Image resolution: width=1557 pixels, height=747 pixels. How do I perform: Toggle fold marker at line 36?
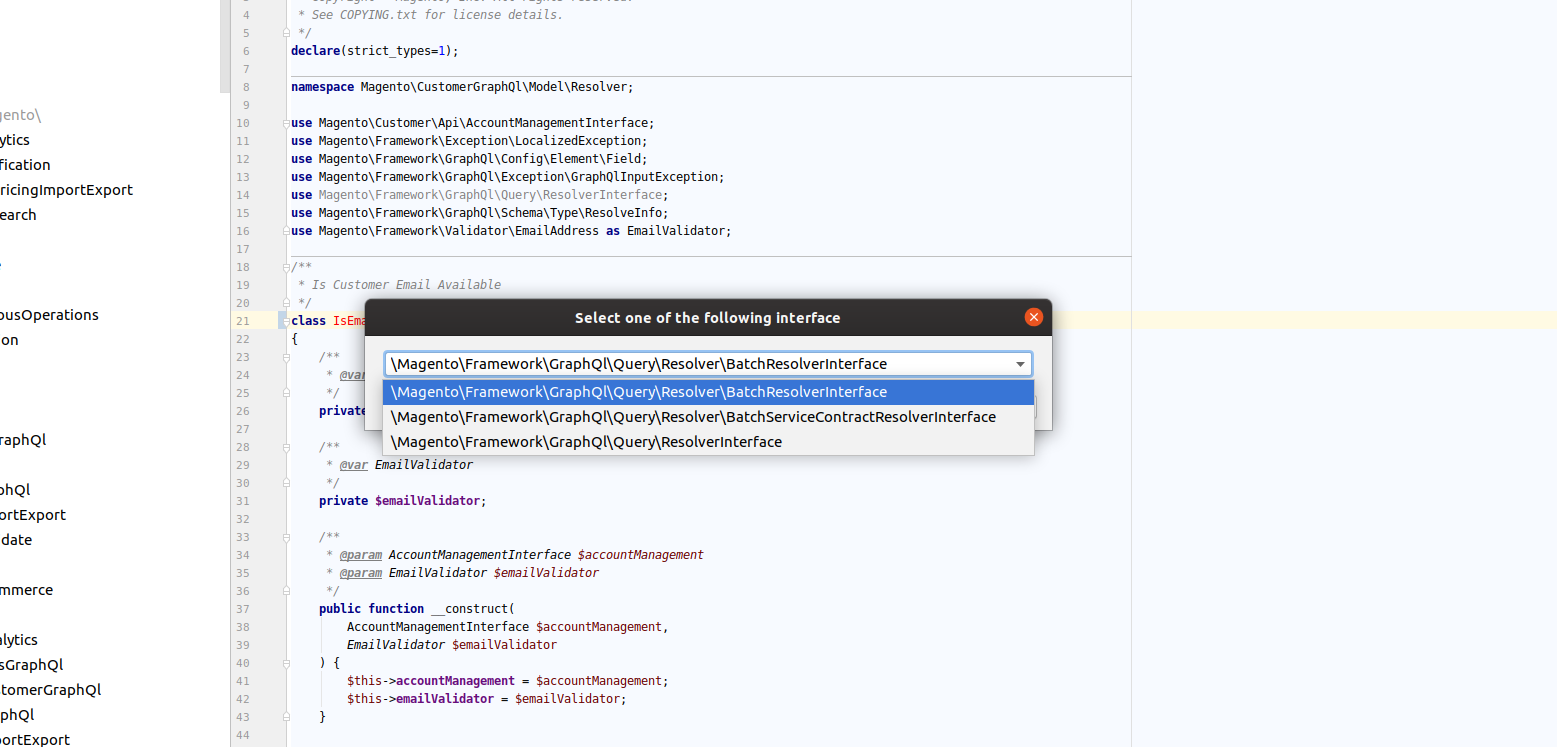click(286, 591)
